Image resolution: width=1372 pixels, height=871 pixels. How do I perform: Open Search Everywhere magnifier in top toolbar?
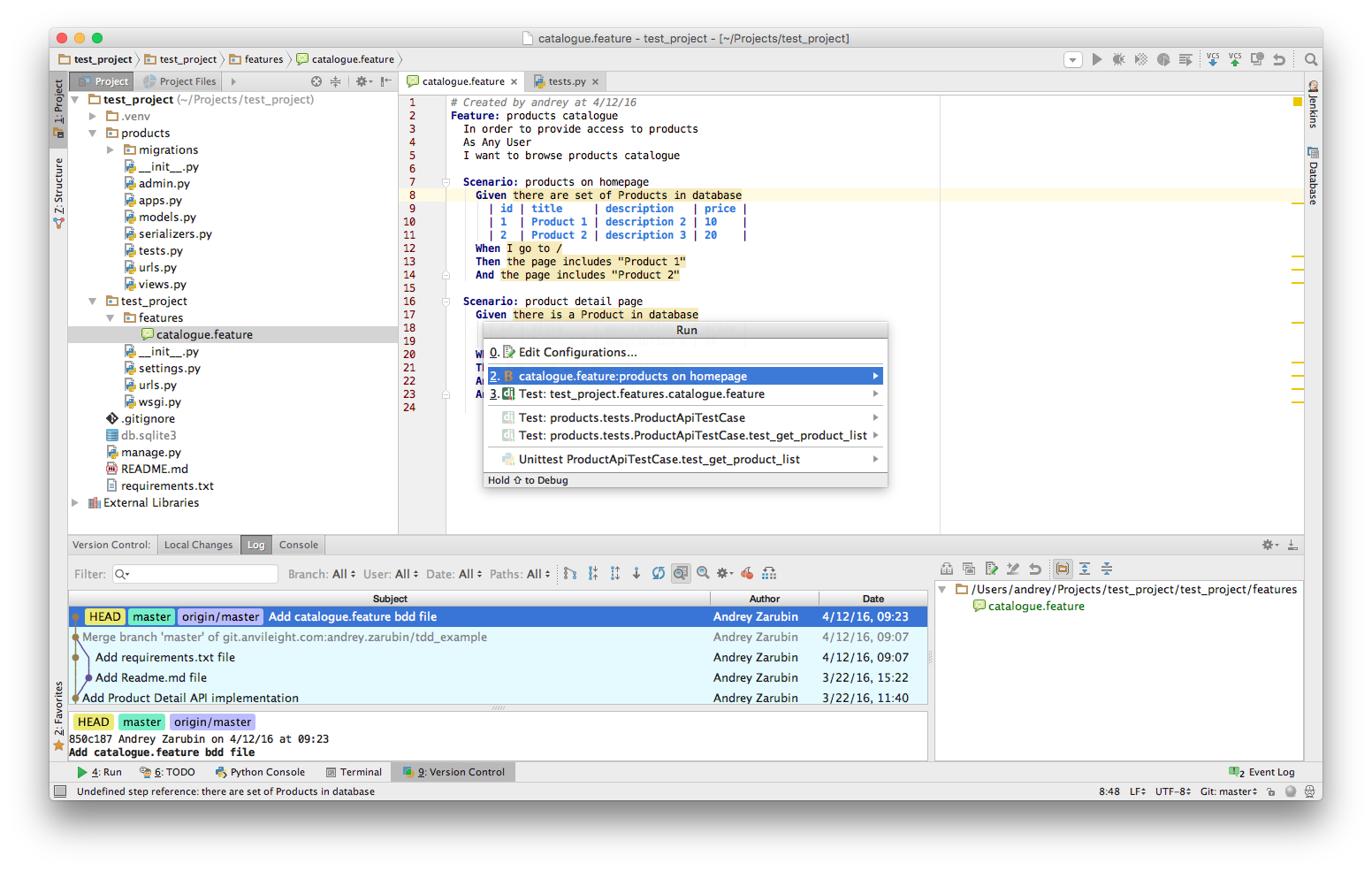tap(1312, 59)
